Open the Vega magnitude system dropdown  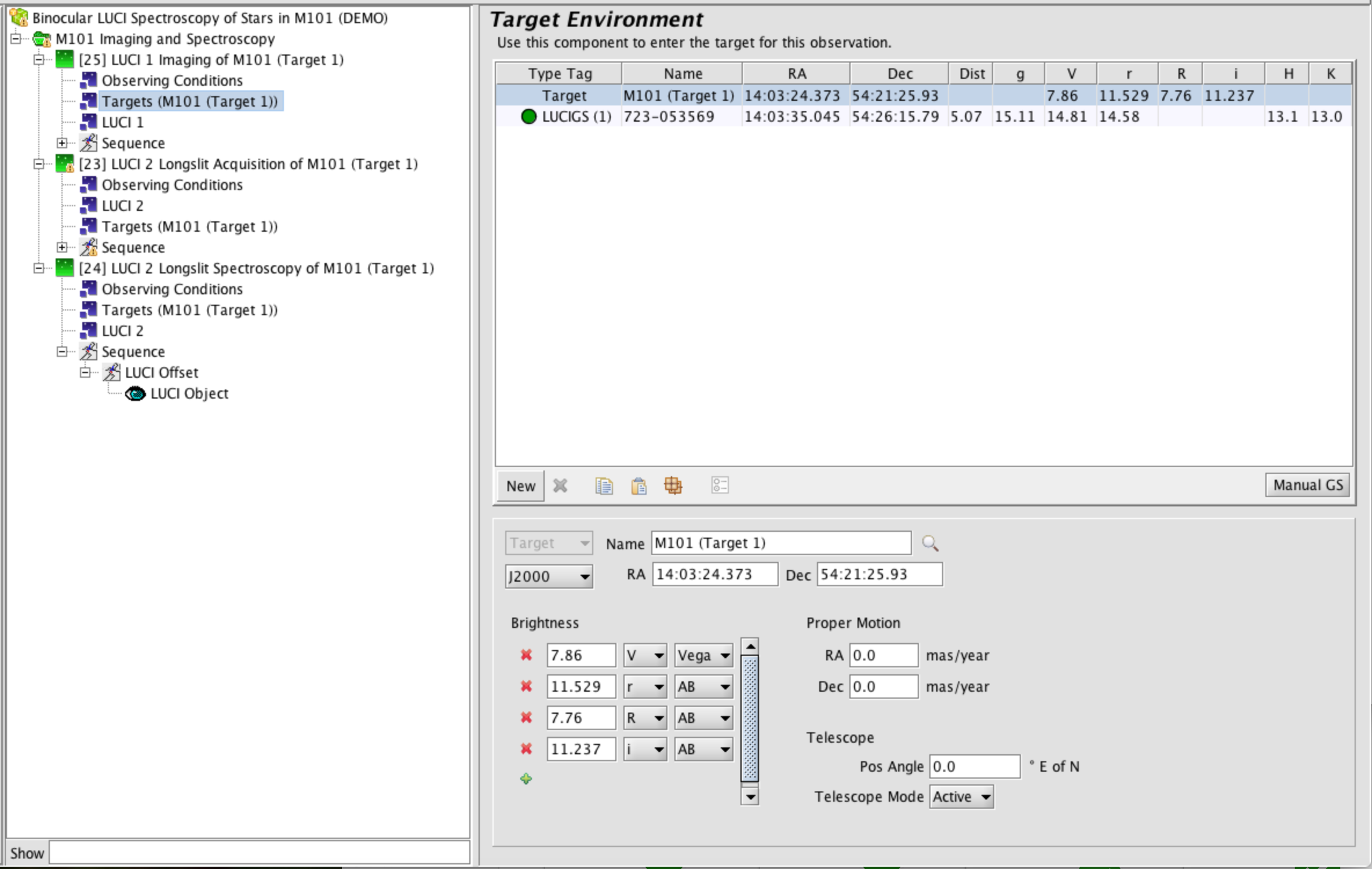(703, 655)
